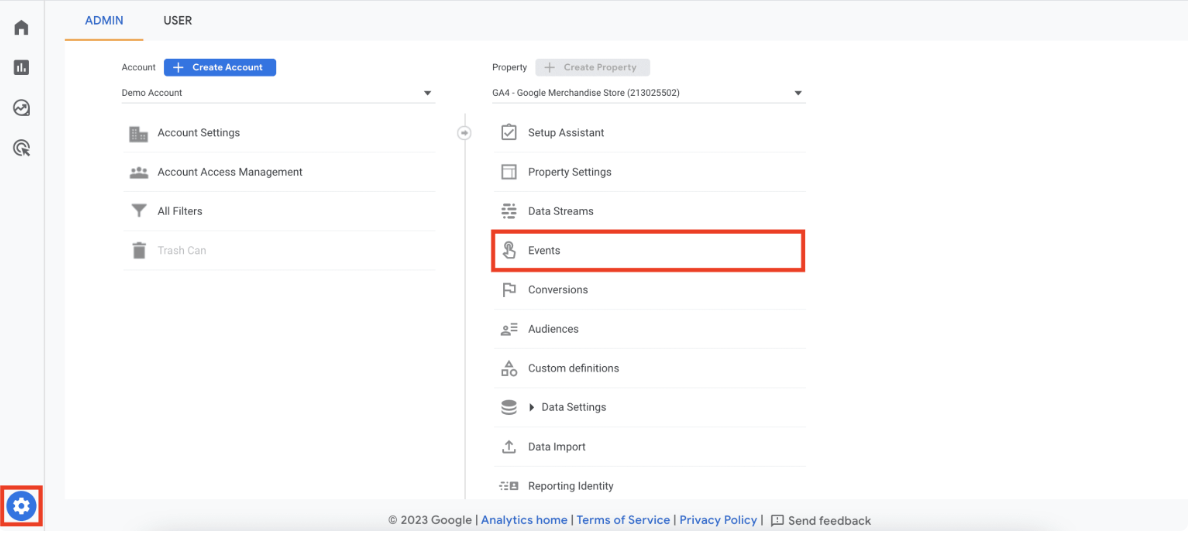Open the Home icon in left sidebar
Viewport: 1188px width, 534px height.
[x=21, y=28]
